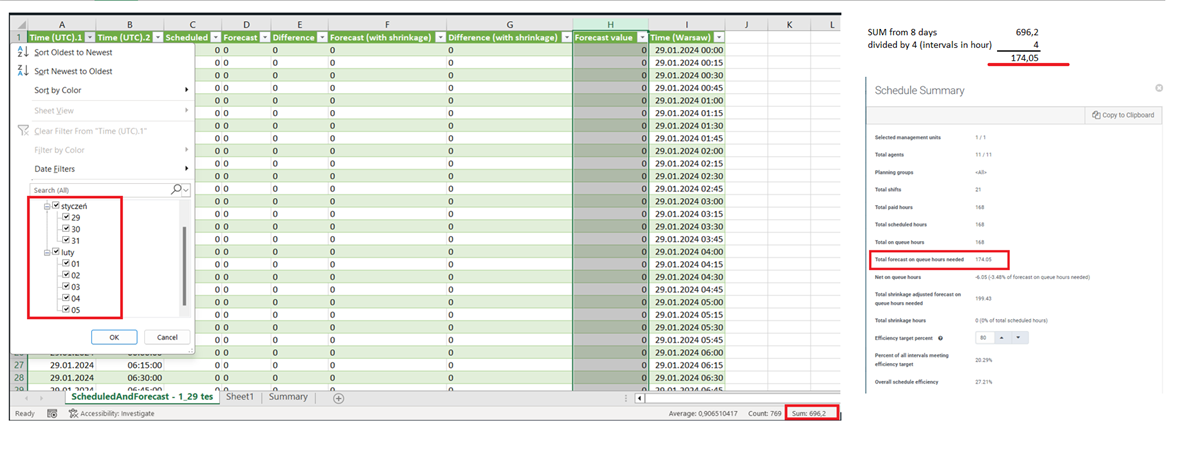Open the Forecast value column filter arrow
Screen dimensions: 1200x476
point(641,37)
